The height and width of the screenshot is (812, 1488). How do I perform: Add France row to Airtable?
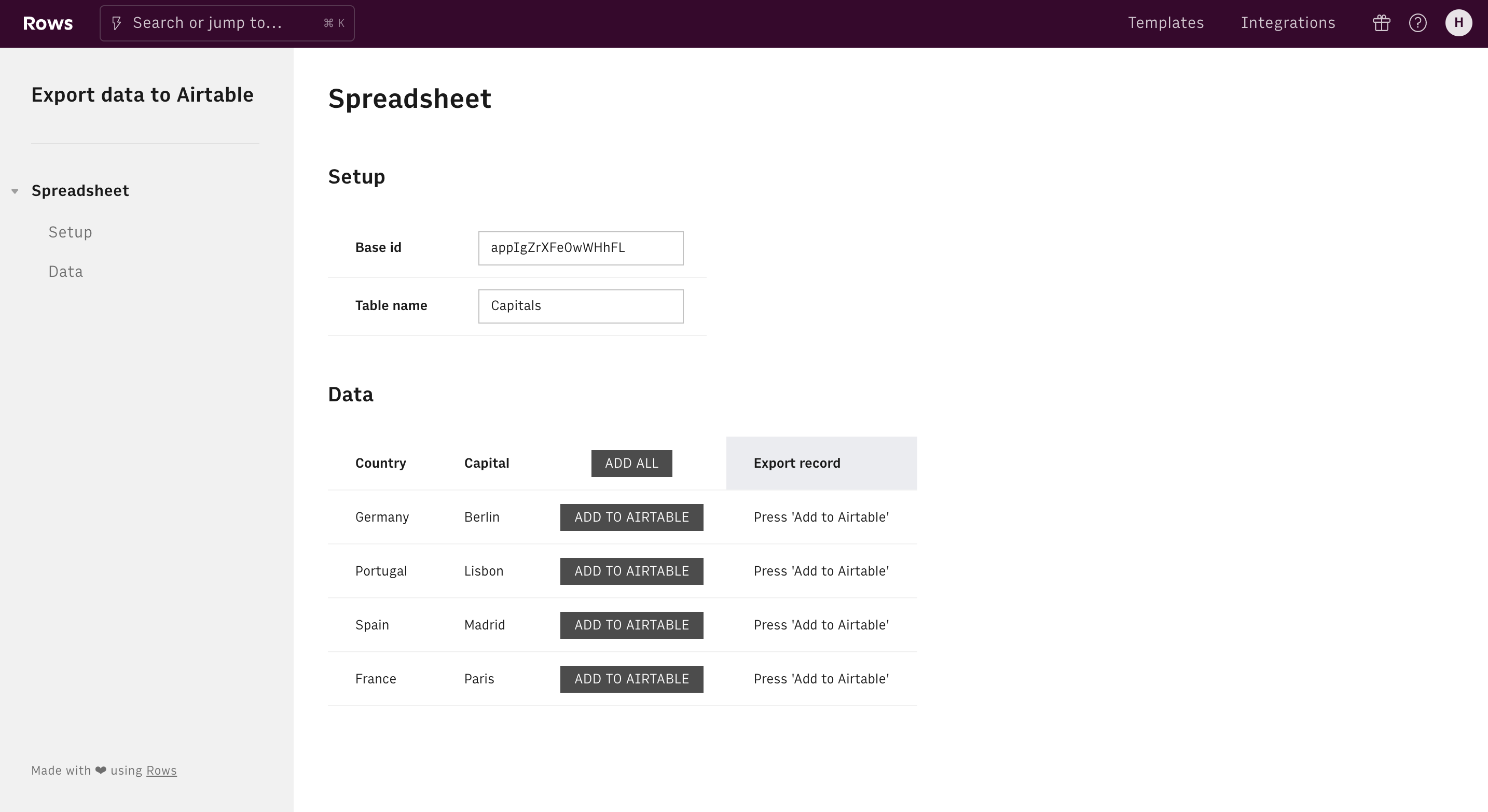(631, 679)
